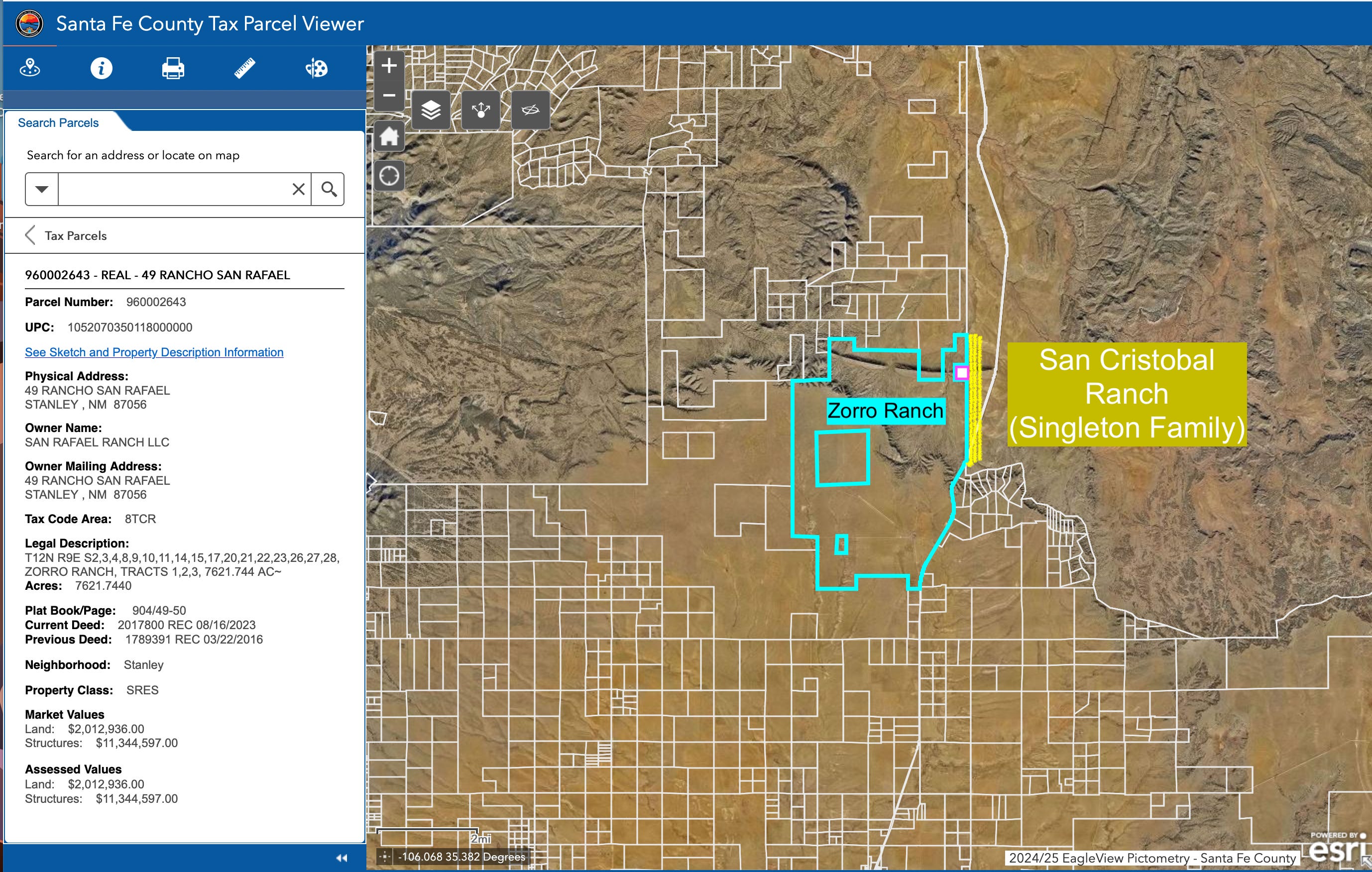Open the layers list button
1372x872 pixels.
tap(431, 109)
